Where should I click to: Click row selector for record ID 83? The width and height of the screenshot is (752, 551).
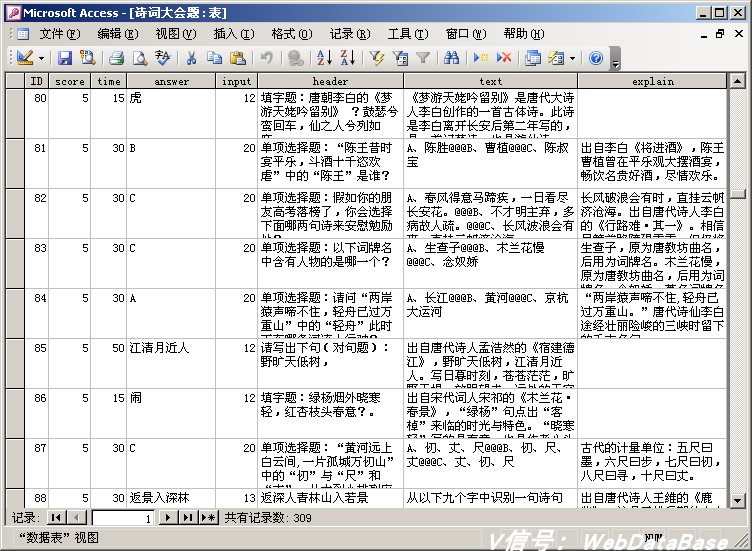tap(15, 263)
